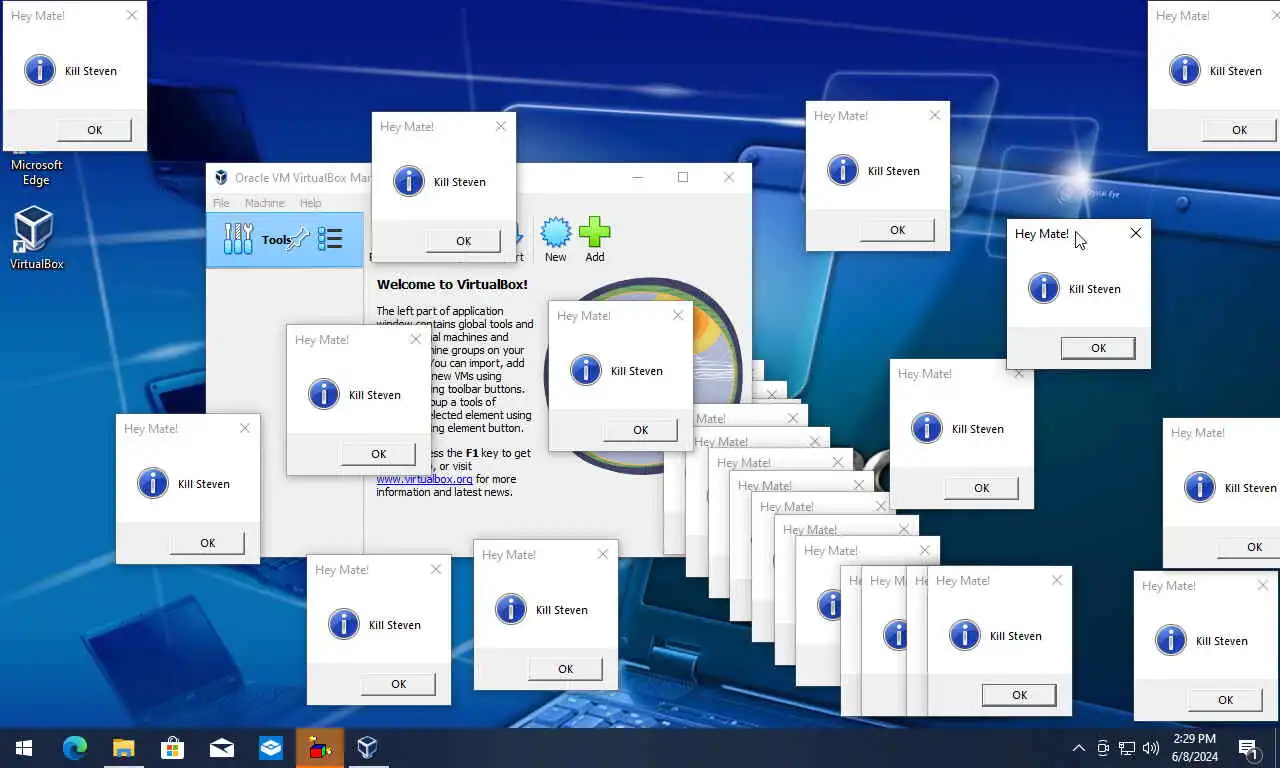Switch to VirtualBox via taskbar cube icon
The image size is (1280, 768).
(x=368, y=747)
